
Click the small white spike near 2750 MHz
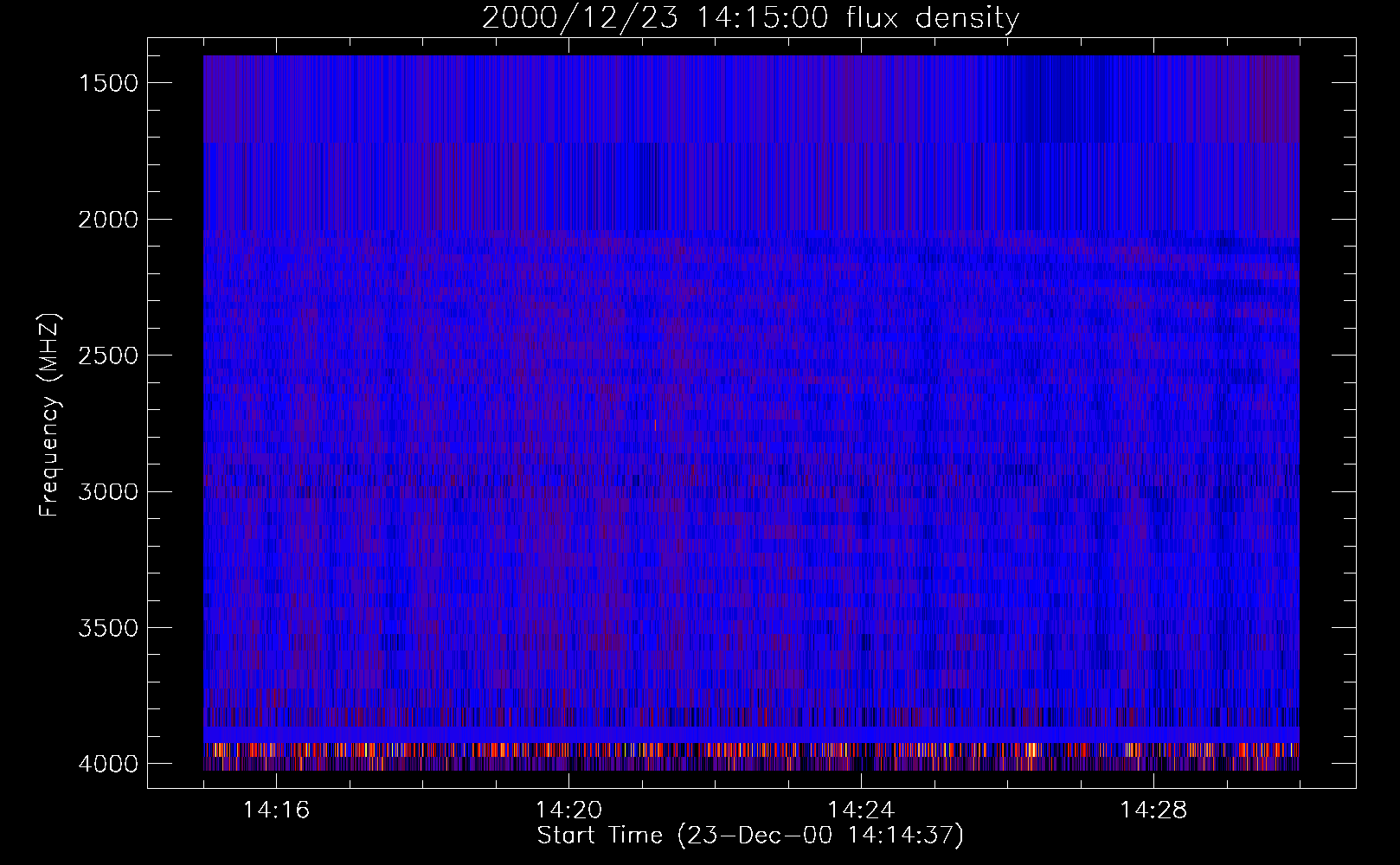(655, 425)
